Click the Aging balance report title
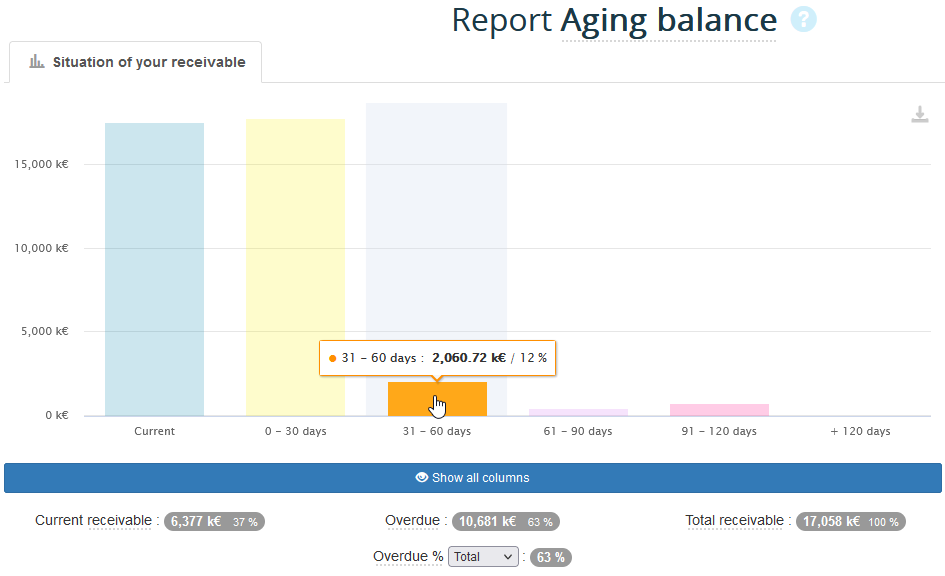Screen dimensions: 945x576 pos(669,20)
